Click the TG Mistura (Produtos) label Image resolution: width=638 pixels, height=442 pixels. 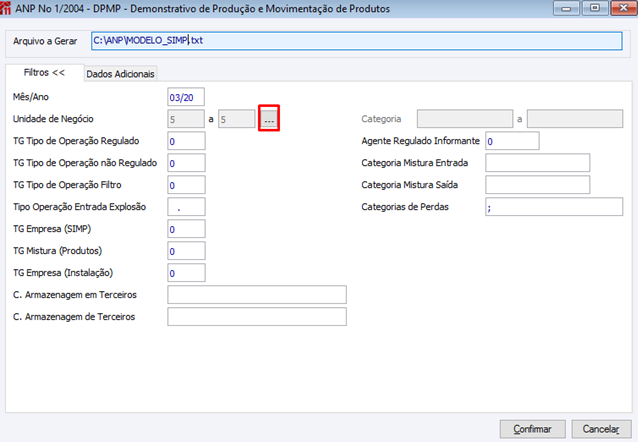pos(57,251)
